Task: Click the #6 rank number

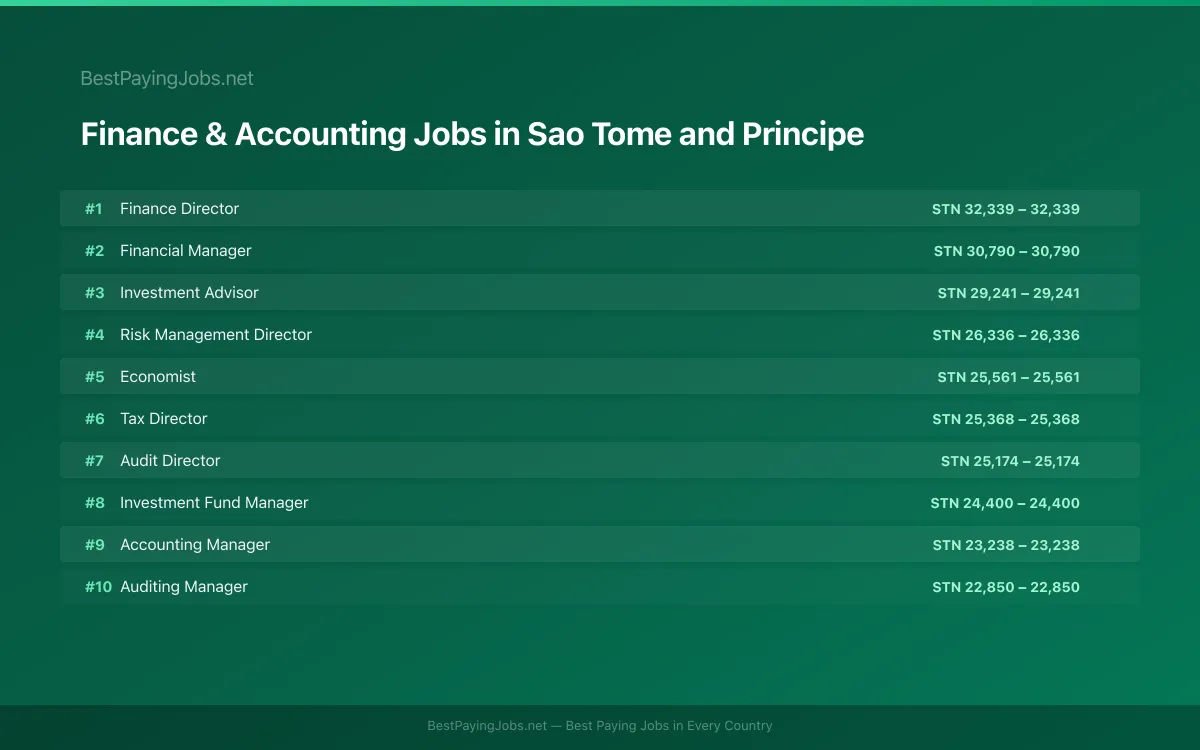Action: point(94,418)
